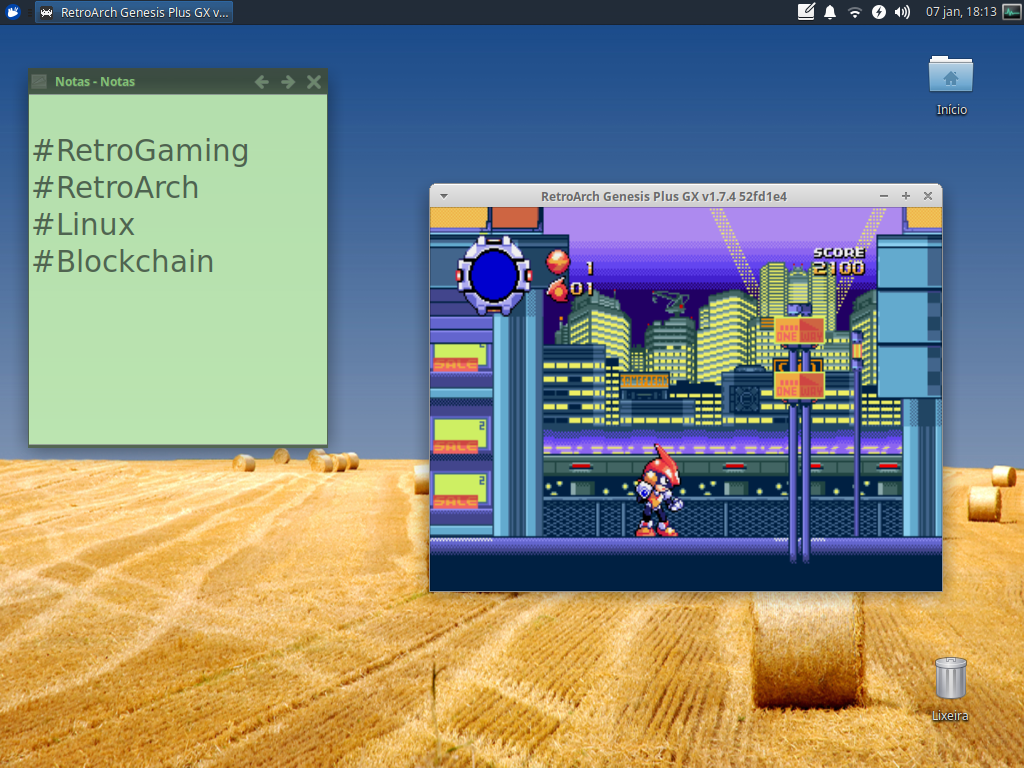Screen dimensions: 1024x768
Task: Click the blue circular ring gauge in game
Action: coord(494,275)
